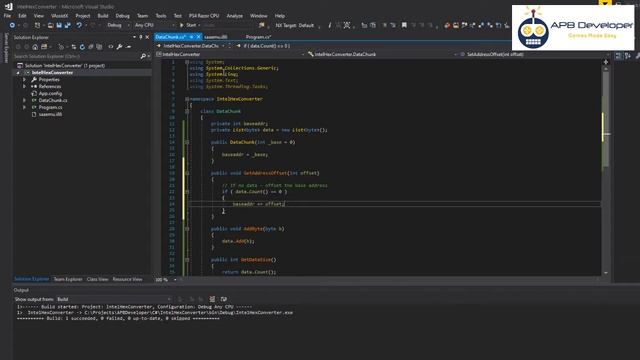Open the PS4 Razor CPU menu
This screenshot has height=360, width=640.
coord(204,16)
